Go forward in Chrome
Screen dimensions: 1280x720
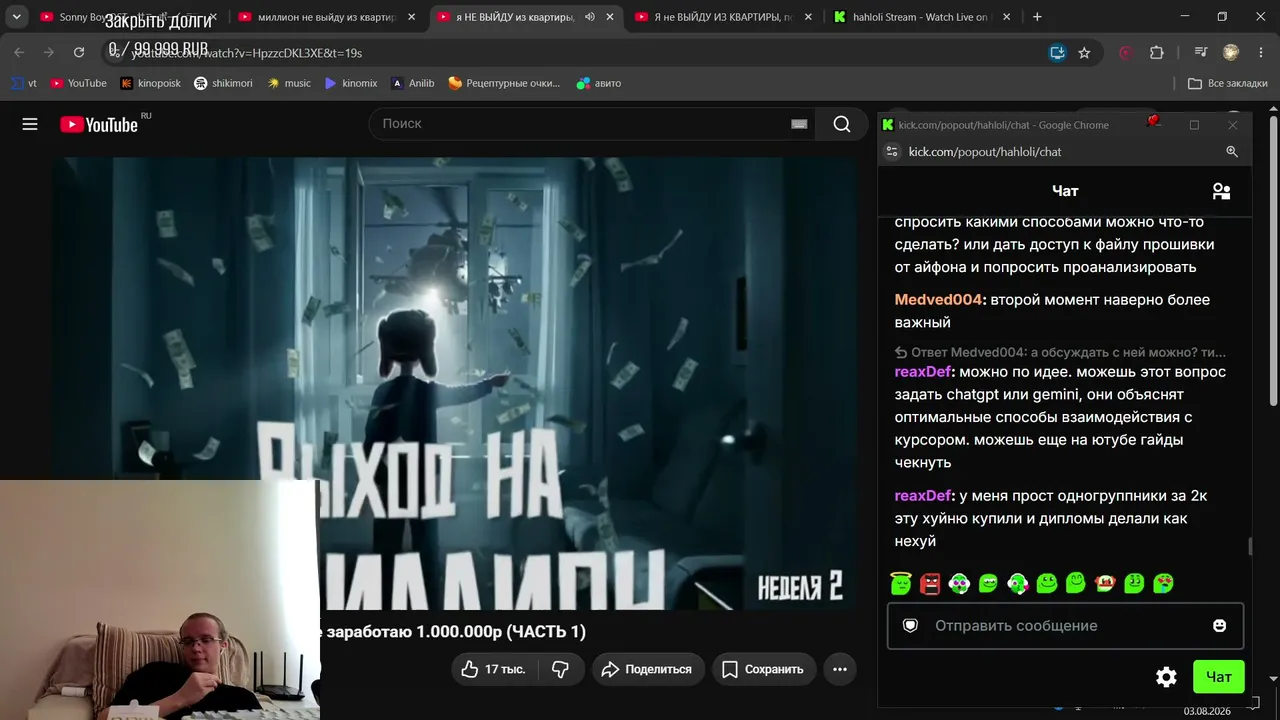pos(49,53)
